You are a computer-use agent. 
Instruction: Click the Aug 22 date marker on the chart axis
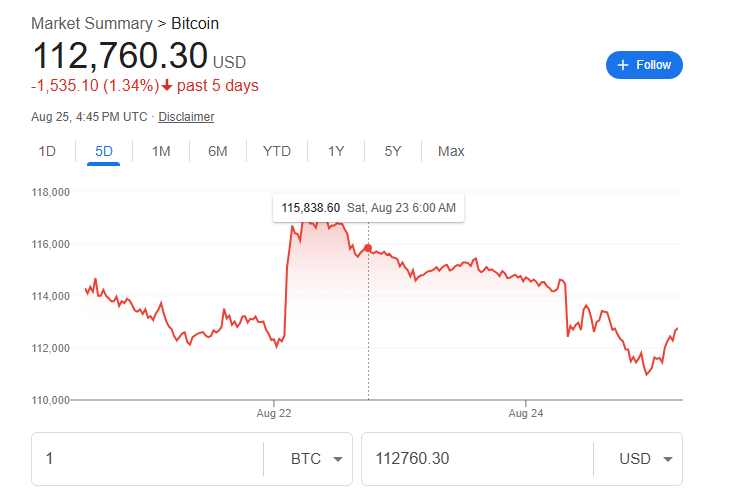click(x=274, y=412)
